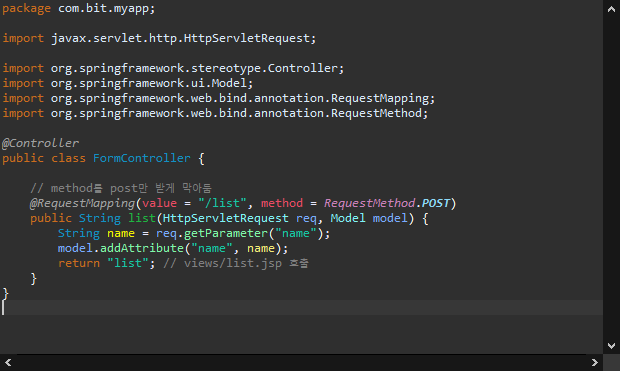Click the return "list" statement
Viewport: 620px width, 371px height.
(106, 263)
